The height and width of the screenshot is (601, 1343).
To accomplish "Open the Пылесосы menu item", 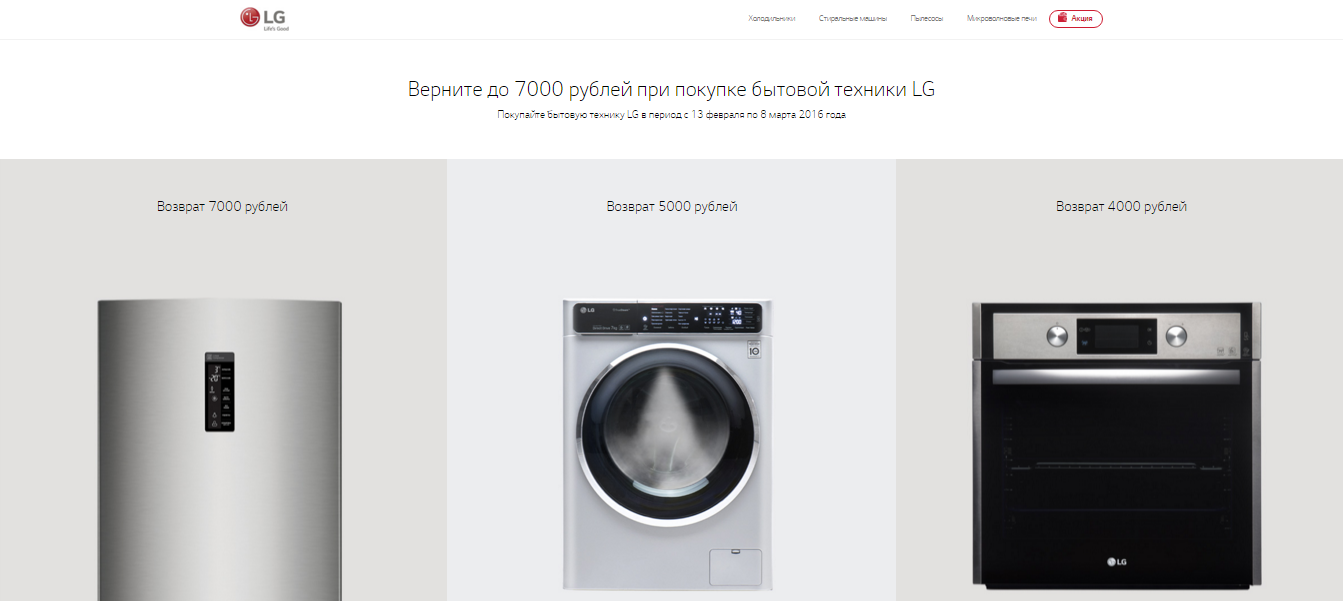I will pyautogui.click(x=927, y=19).
